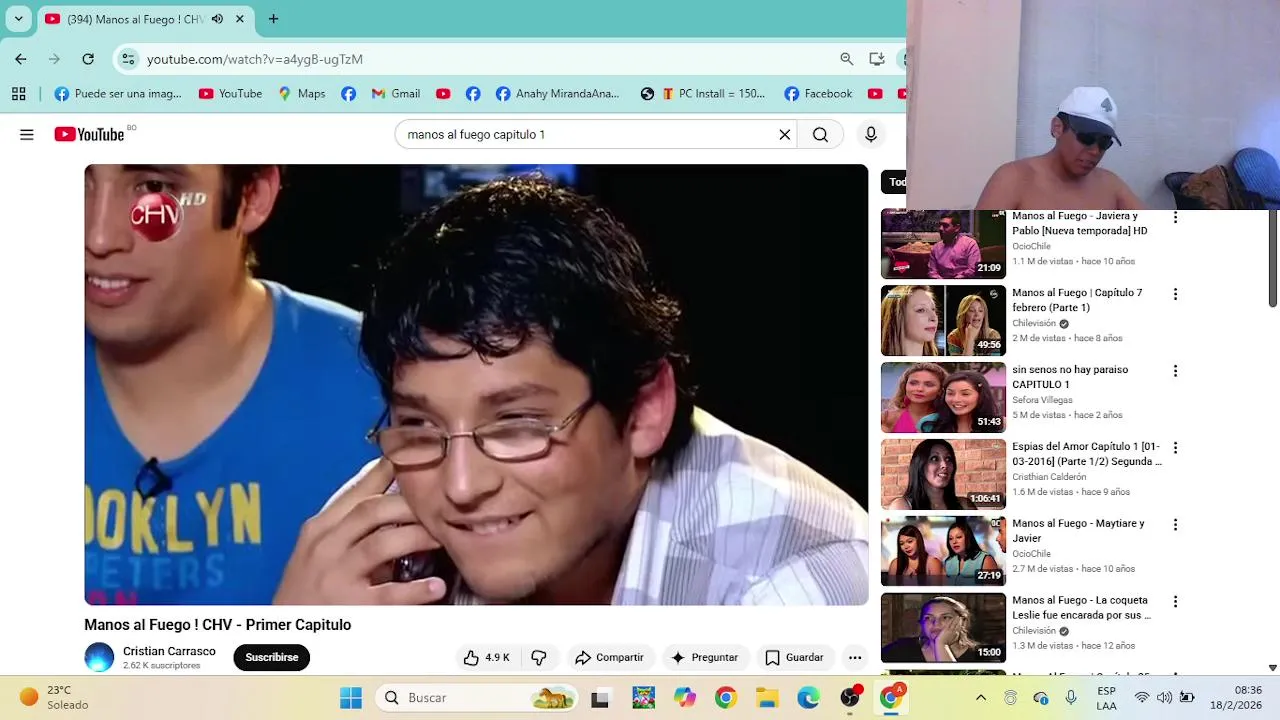Close the Manos al Fuego tab
1280x720 pixels.
coord(240,19)
